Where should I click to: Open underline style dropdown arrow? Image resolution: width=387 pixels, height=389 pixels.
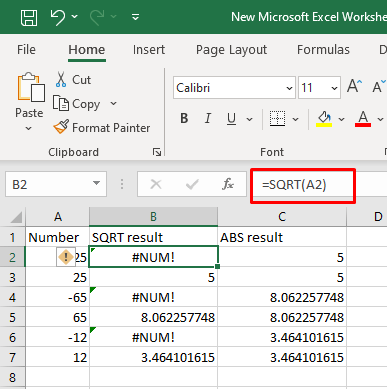[x=249, y=119]
